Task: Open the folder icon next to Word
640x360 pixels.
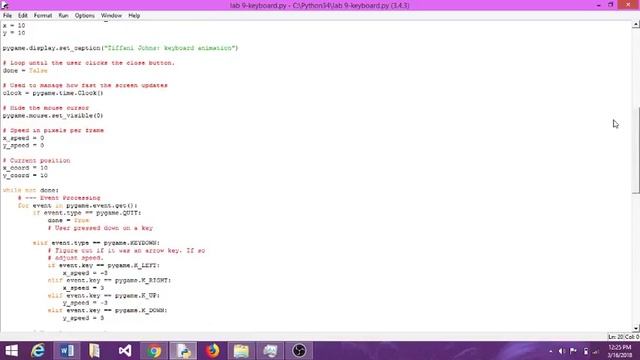Action: click(x=94, y=351)
